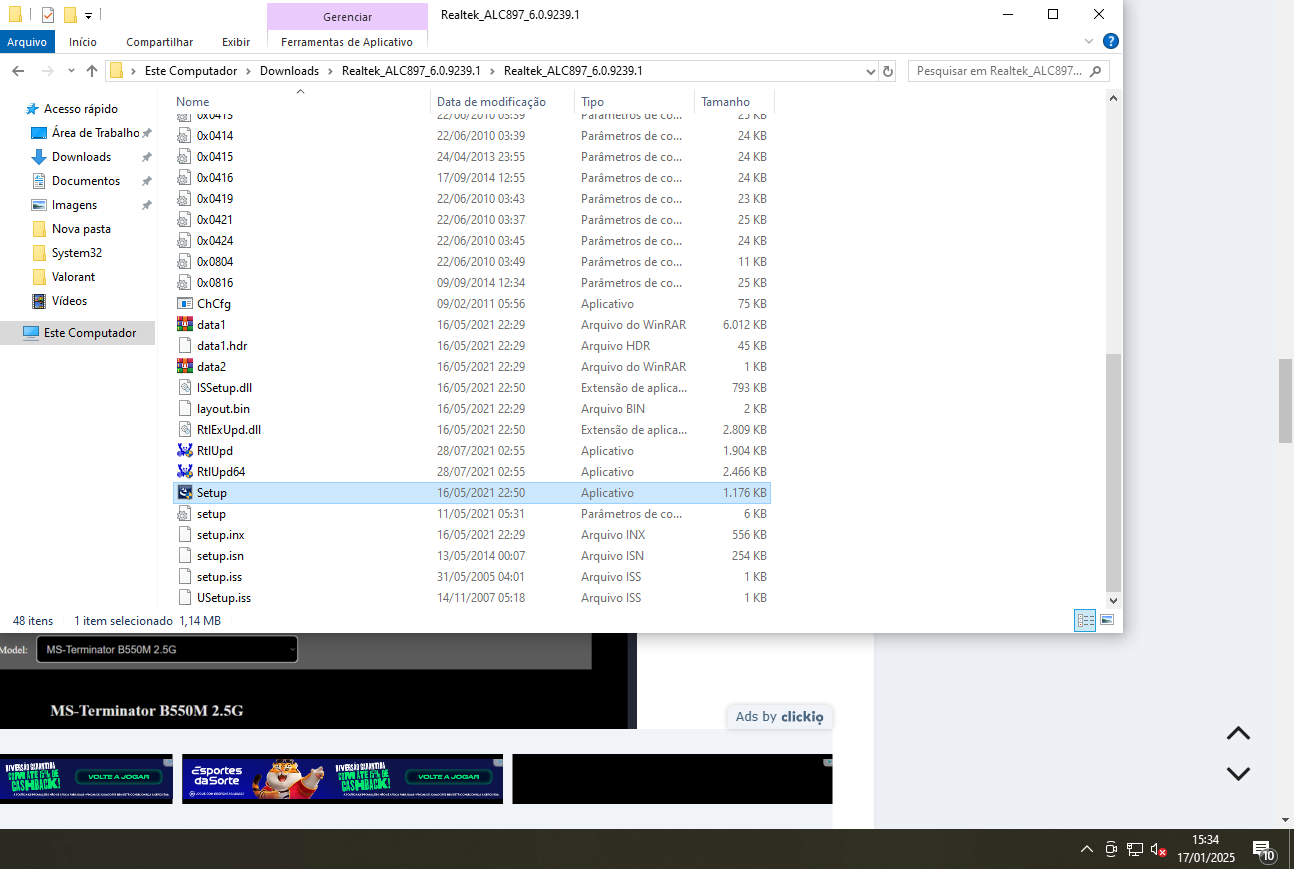This screenshot has height=869, width=1294.
Task: Open the System32 folder in sidebar
Action: [x=77, y=253]
